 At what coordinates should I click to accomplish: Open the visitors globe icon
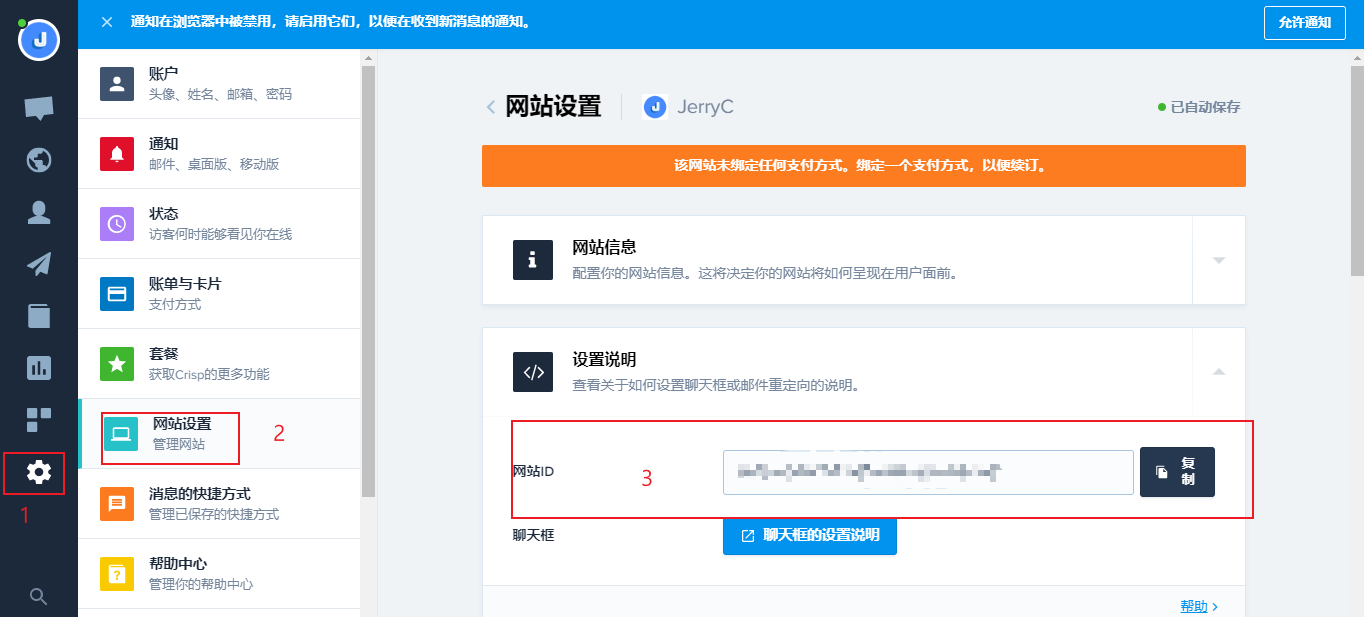coord(38,160)
